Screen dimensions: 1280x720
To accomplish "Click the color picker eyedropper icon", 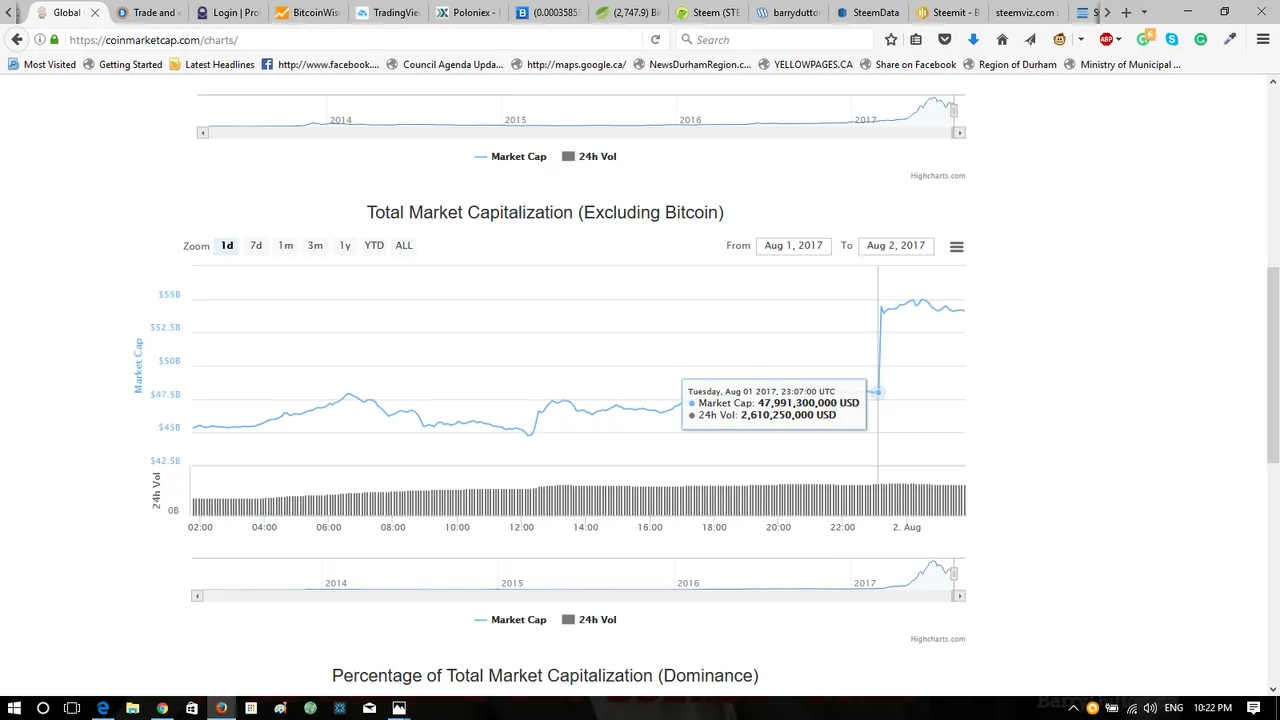I will click(x=1230, y=40).
